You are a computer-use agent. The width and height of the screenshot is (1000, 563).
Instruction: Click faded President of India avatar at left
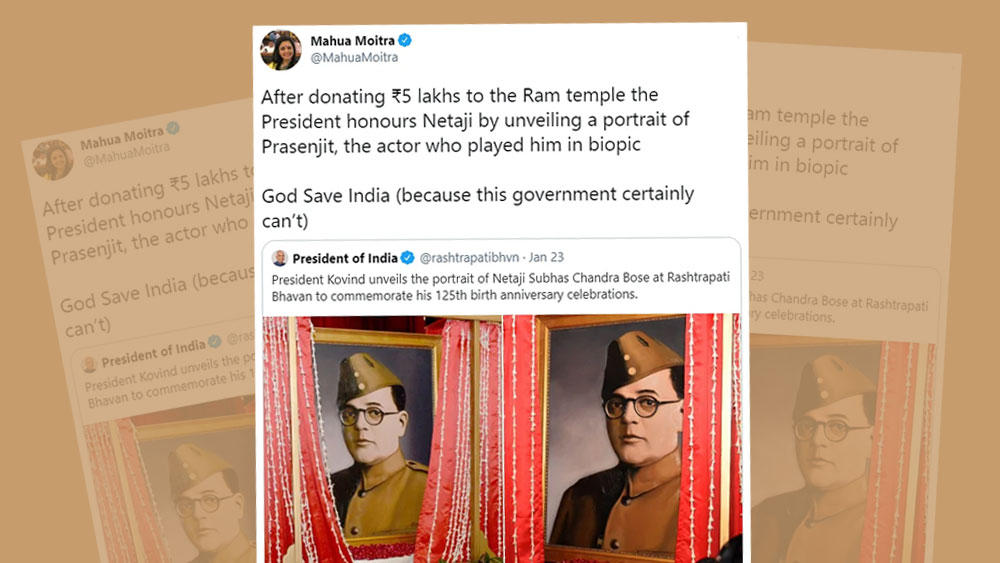[x=89, y=364]
